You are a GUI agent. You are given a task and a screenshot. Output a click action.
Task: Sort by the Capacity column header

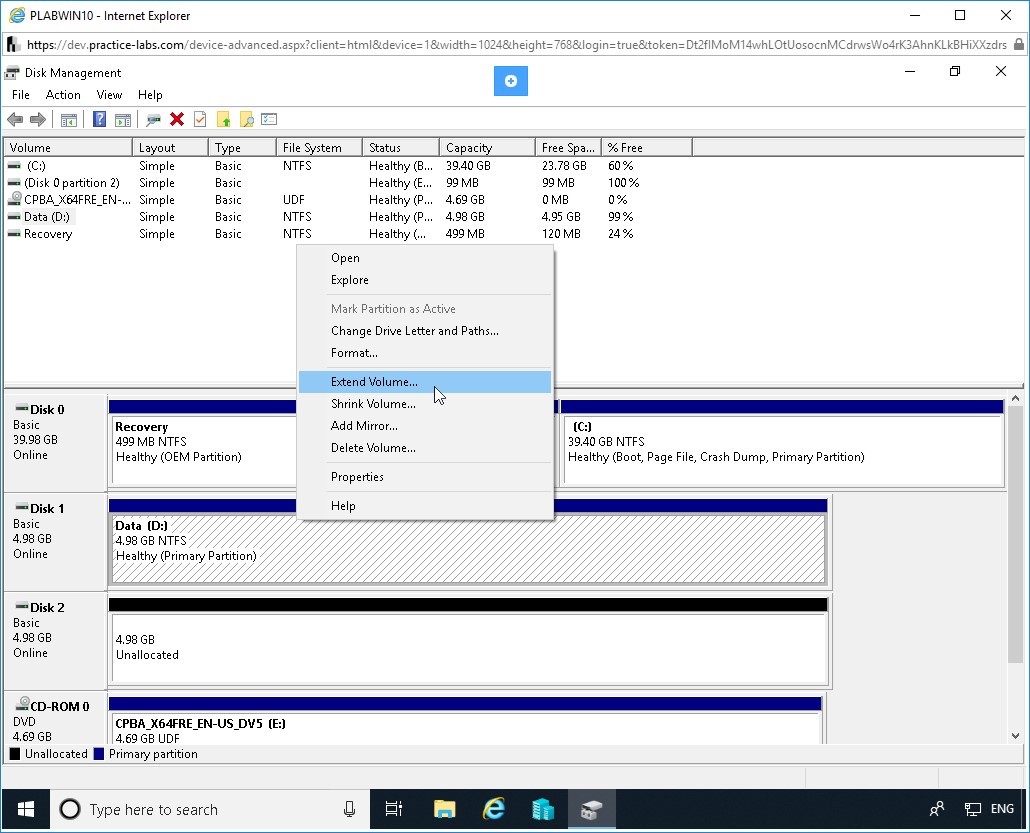pyautogui.click(x=487, y=148)
